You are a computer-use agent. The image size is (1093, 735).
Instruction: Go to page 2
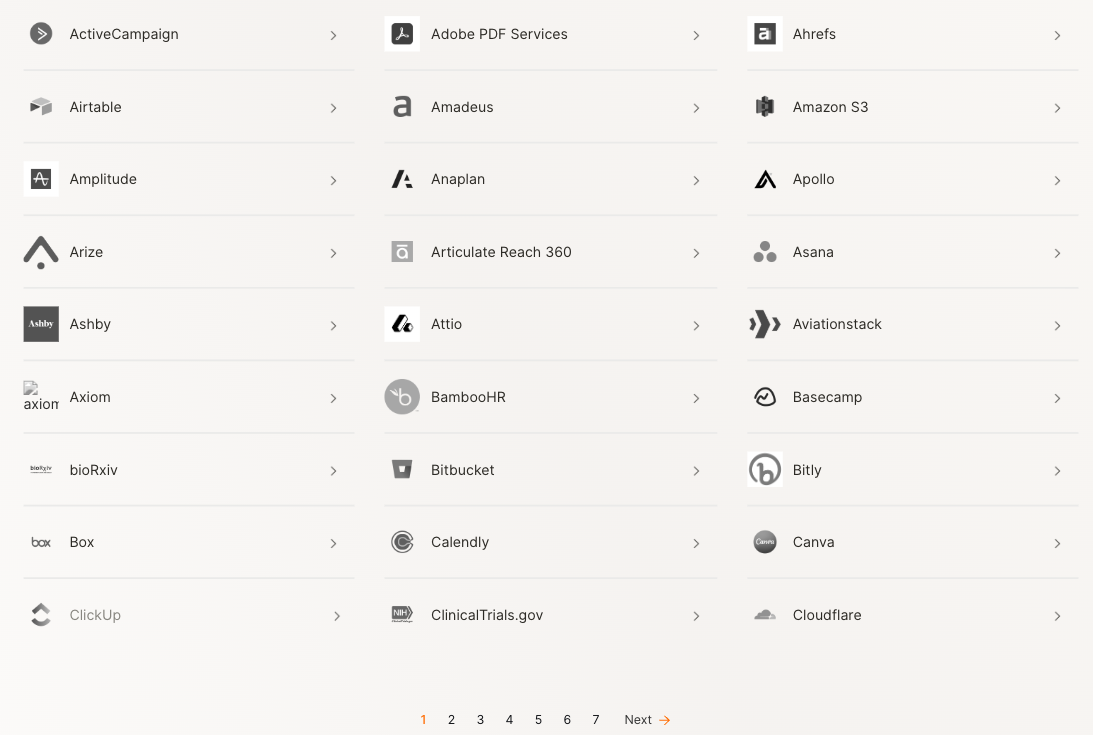click(x=452, y=720)
